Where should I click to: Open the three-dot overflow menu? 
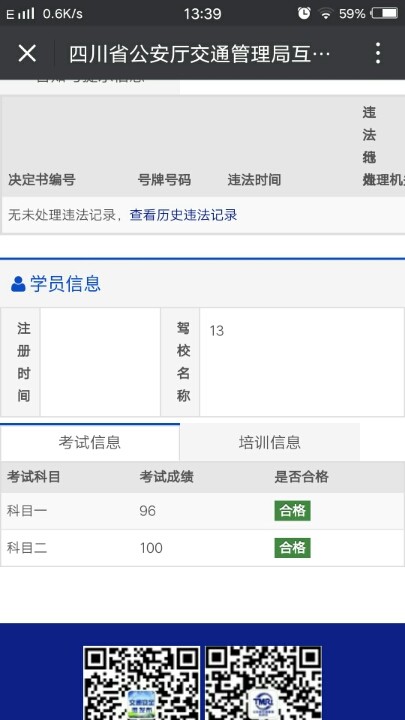pyautogui.click(x=377, y=53)
